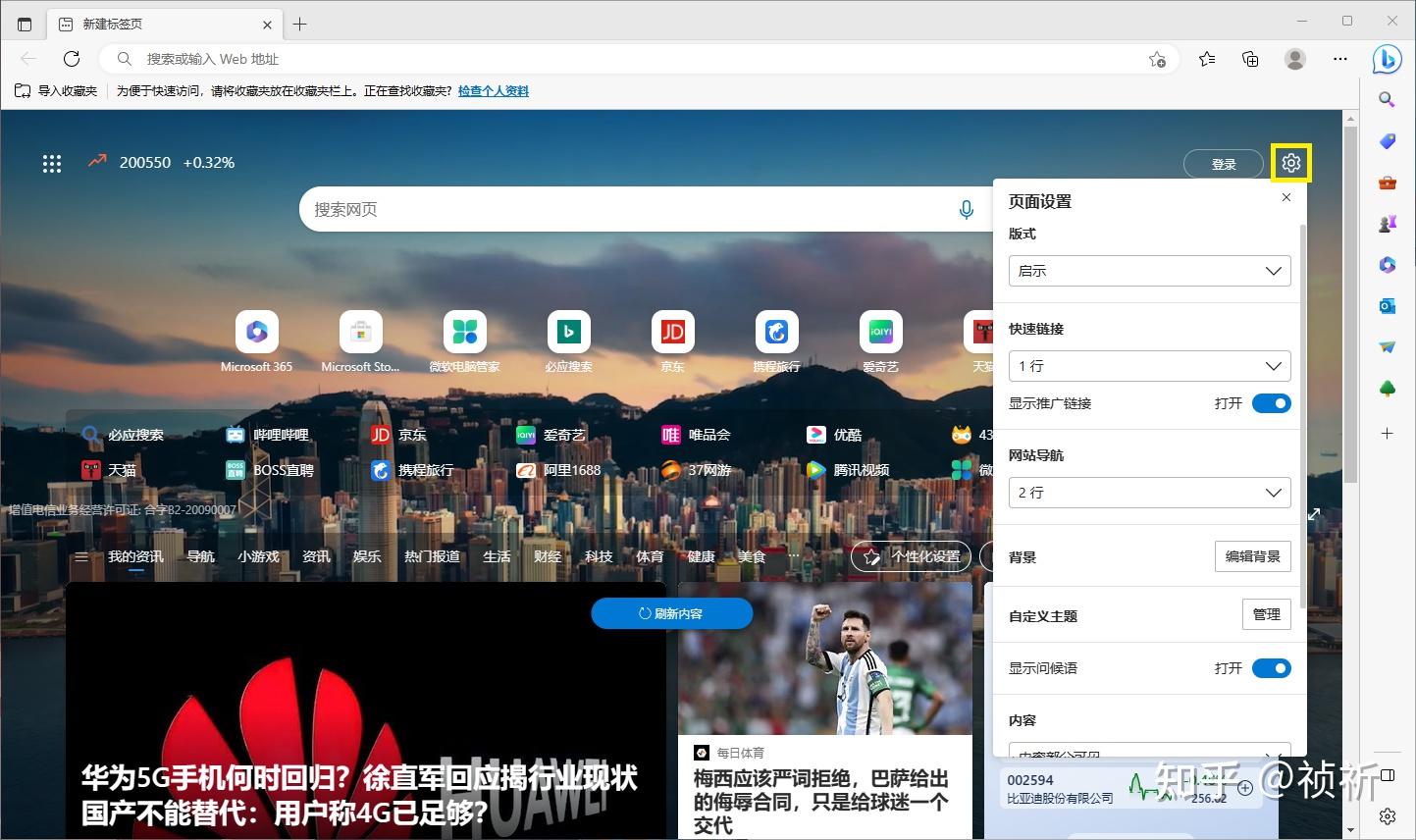Click the 刷新内容 refresh button
This screenshot has height=840, width=1416.
pyautogui.click(x=672, y=613)
